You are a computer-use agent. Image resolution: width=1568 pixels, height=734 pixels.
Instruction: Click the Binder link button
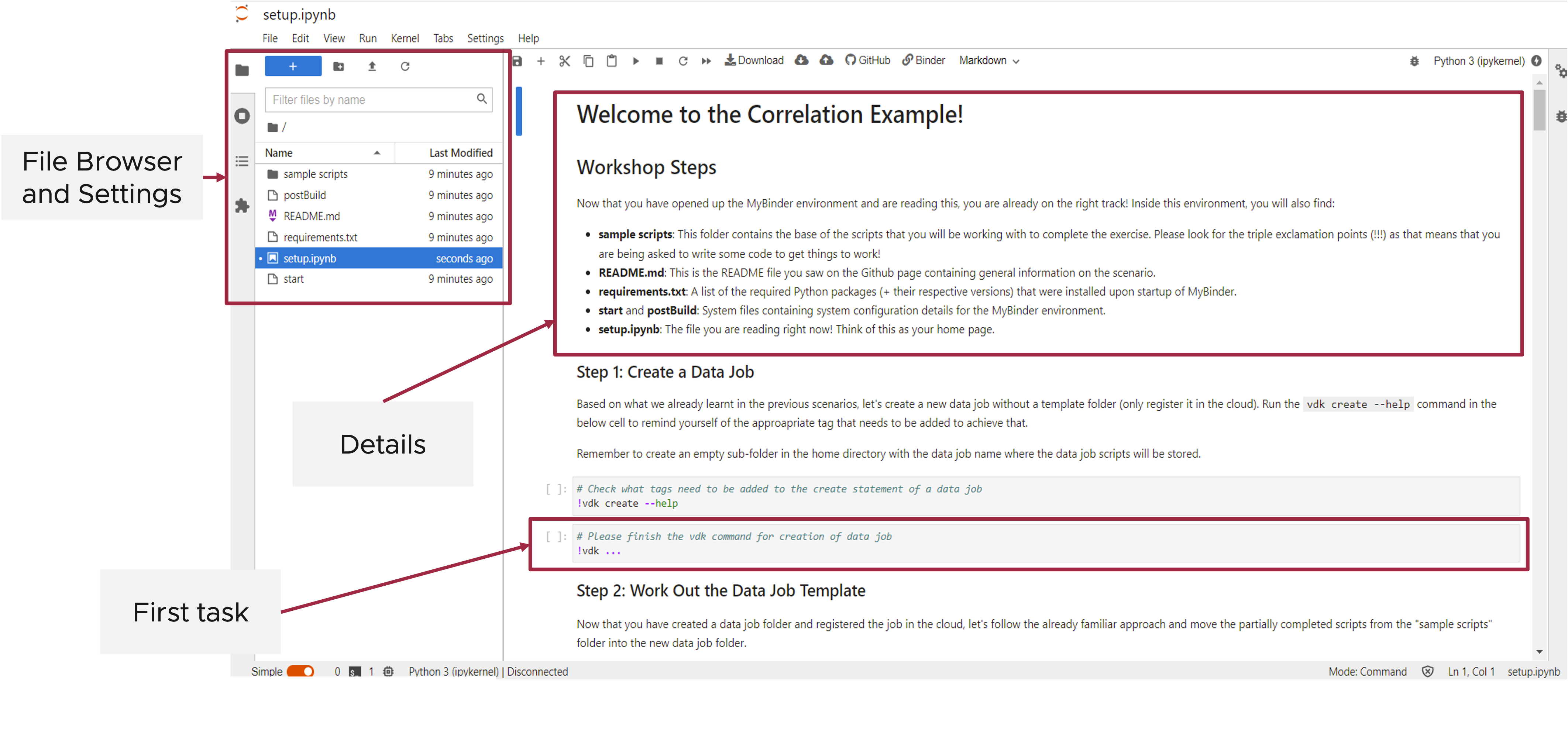tap(924, 60)
